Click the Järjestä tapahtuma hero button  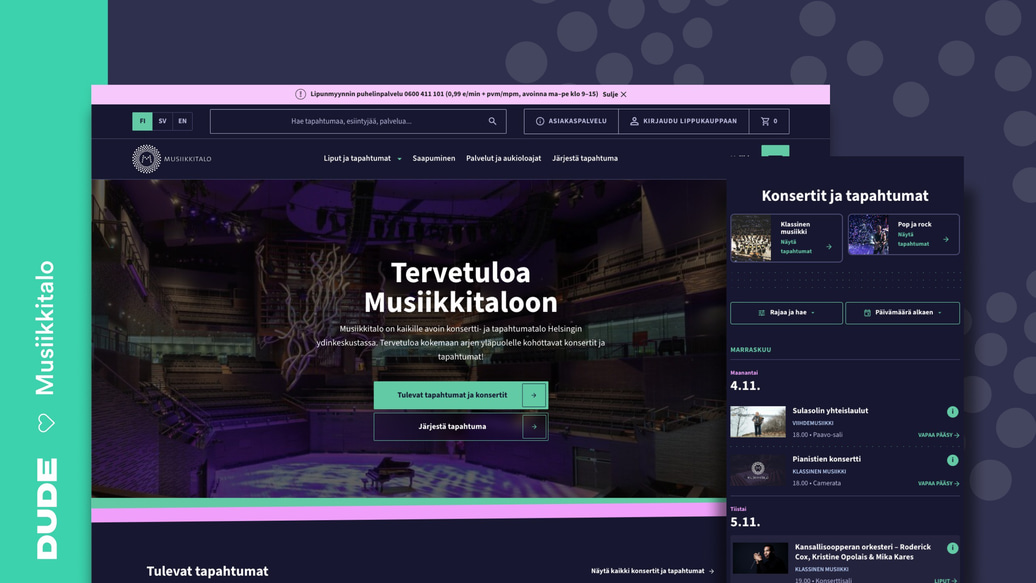click(x=461, y=427)
